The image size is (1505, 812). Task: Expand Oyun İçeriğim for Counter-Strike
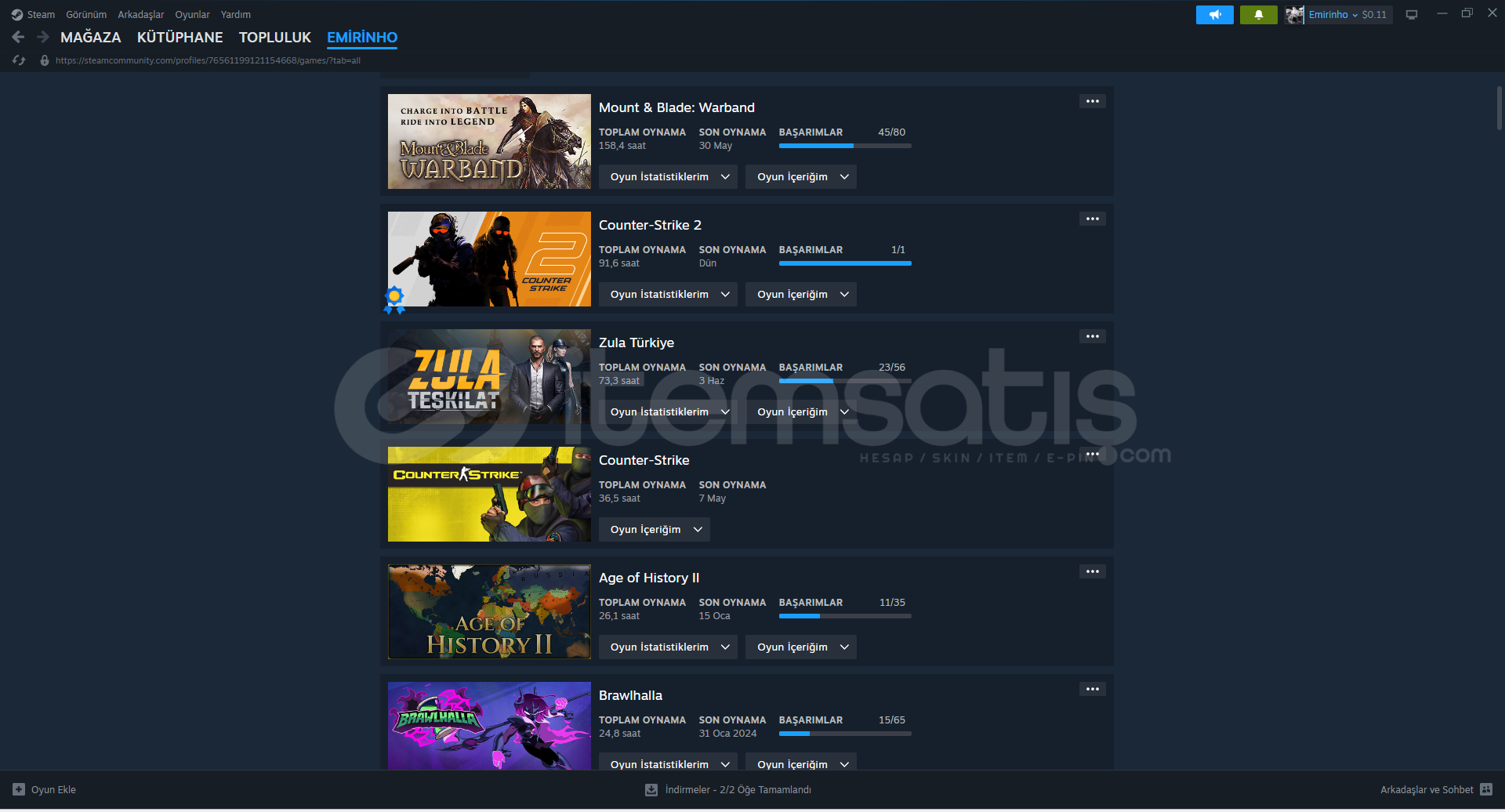pyautogui.click(x=655, y=530)
